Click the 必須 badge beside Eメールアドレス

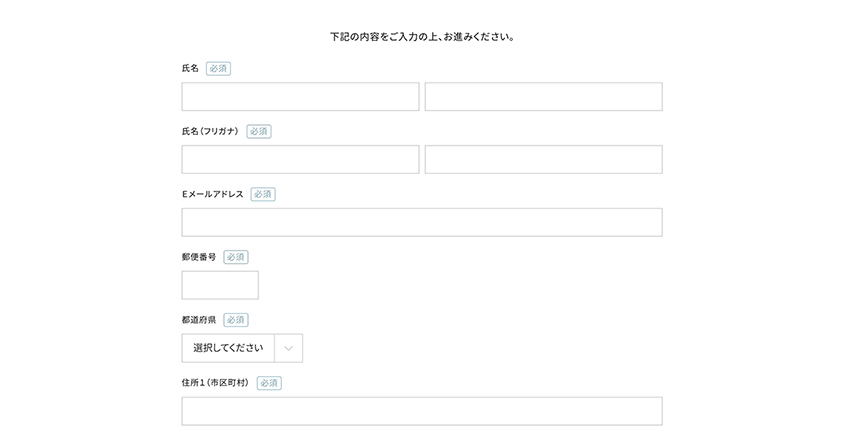click(263, 194)
